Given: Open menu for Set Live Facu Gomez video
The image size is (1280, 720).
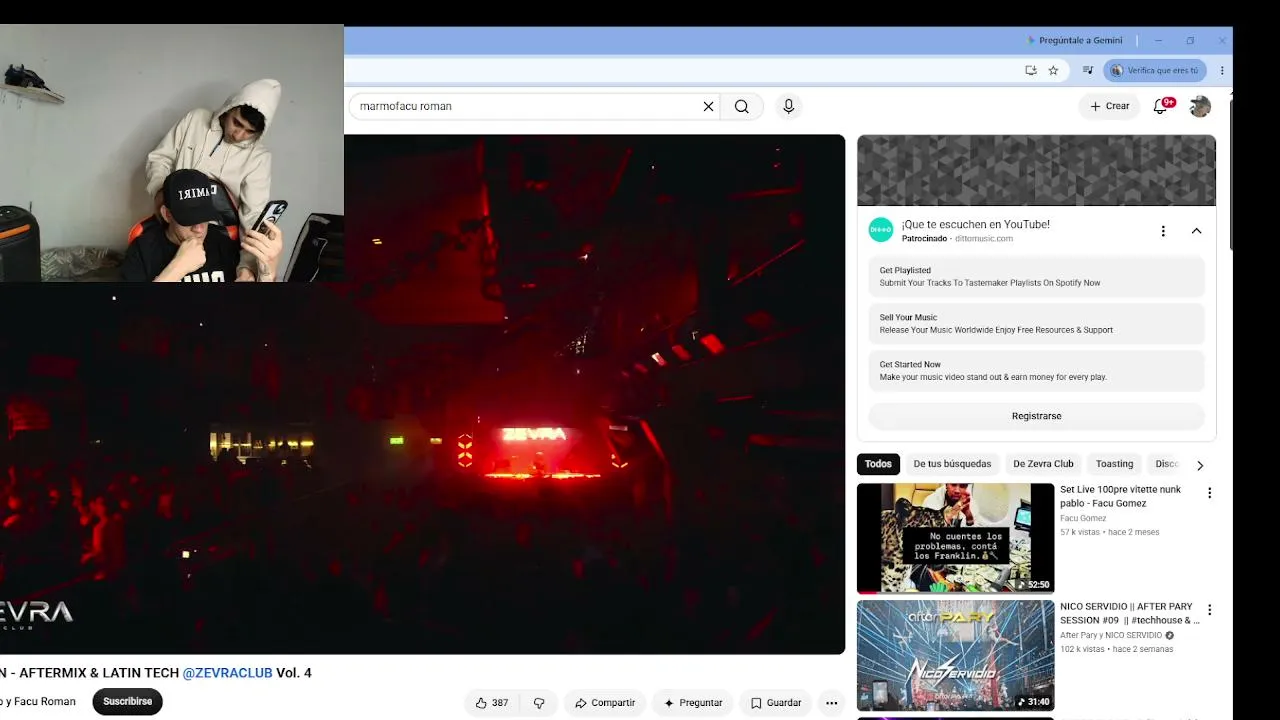Looking at the screenshot, I should pyautogui.click(x=1209, y=493).
